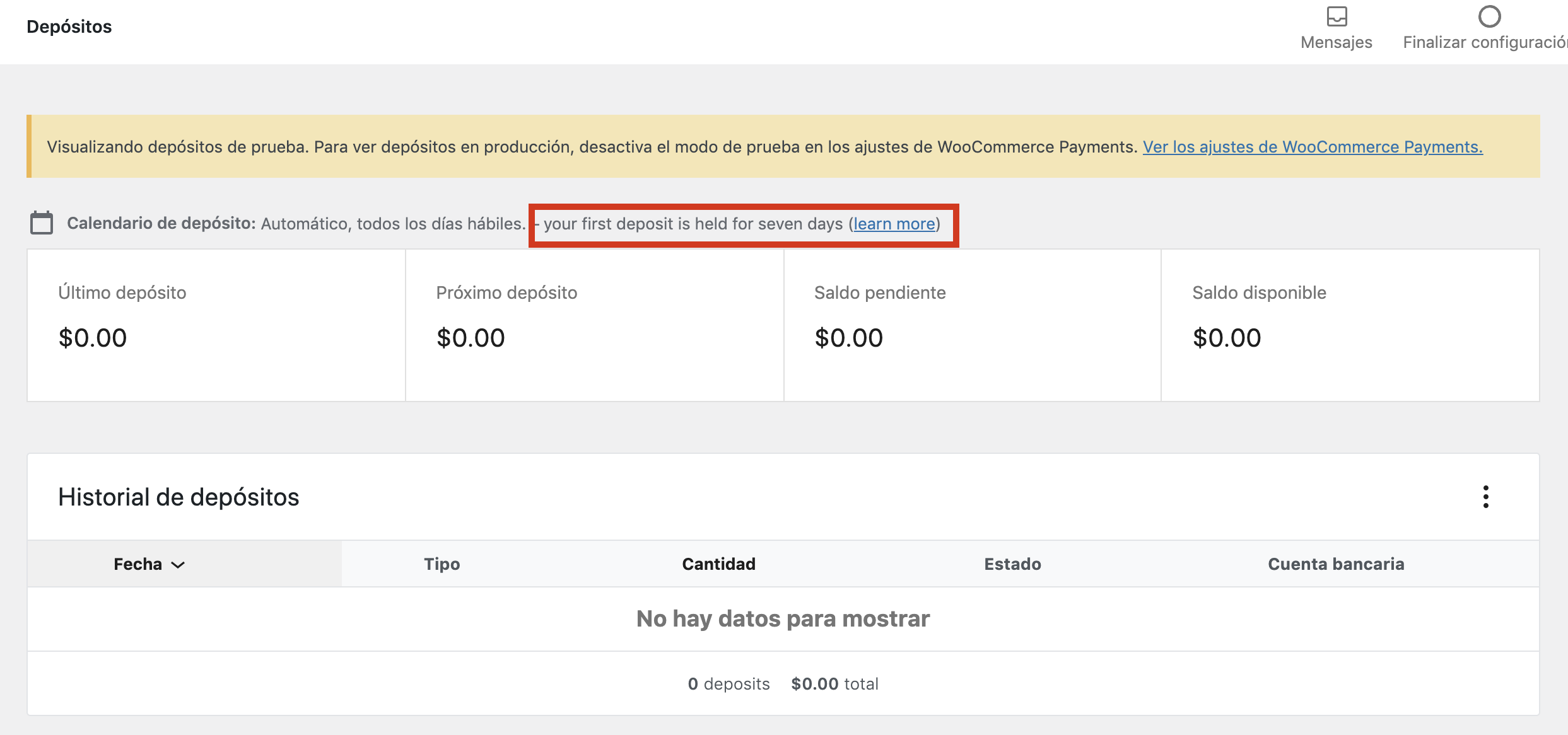
Task: Click the Saldo pendiente card
Action: pyautogui.click(x=971, y=325)
